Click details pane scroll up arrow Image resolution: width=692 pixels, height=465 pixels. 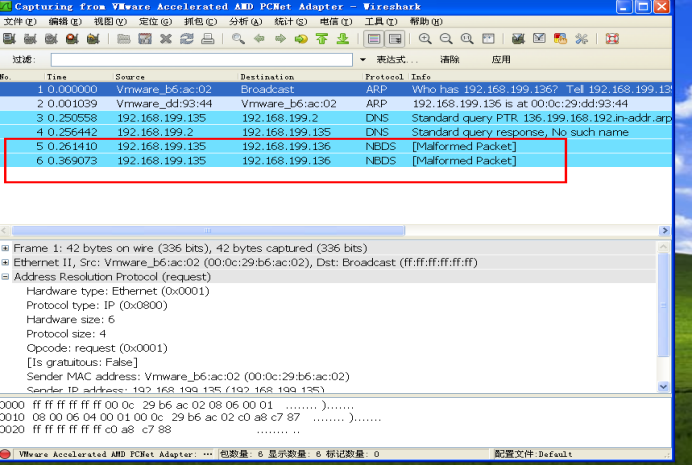tap(663, 247)
